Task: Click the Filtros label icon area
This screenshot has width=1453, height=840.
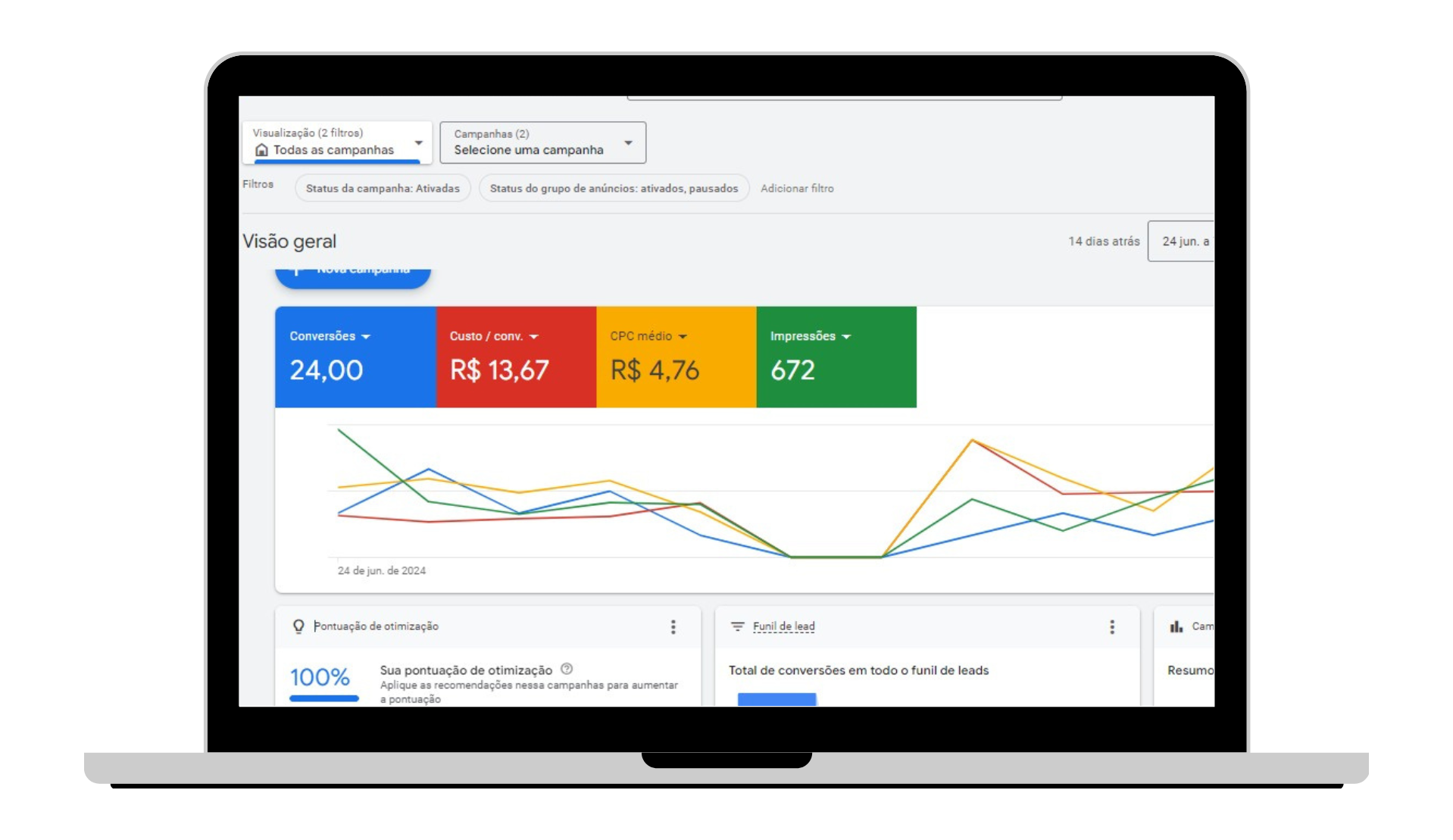Action: point(258,184)
